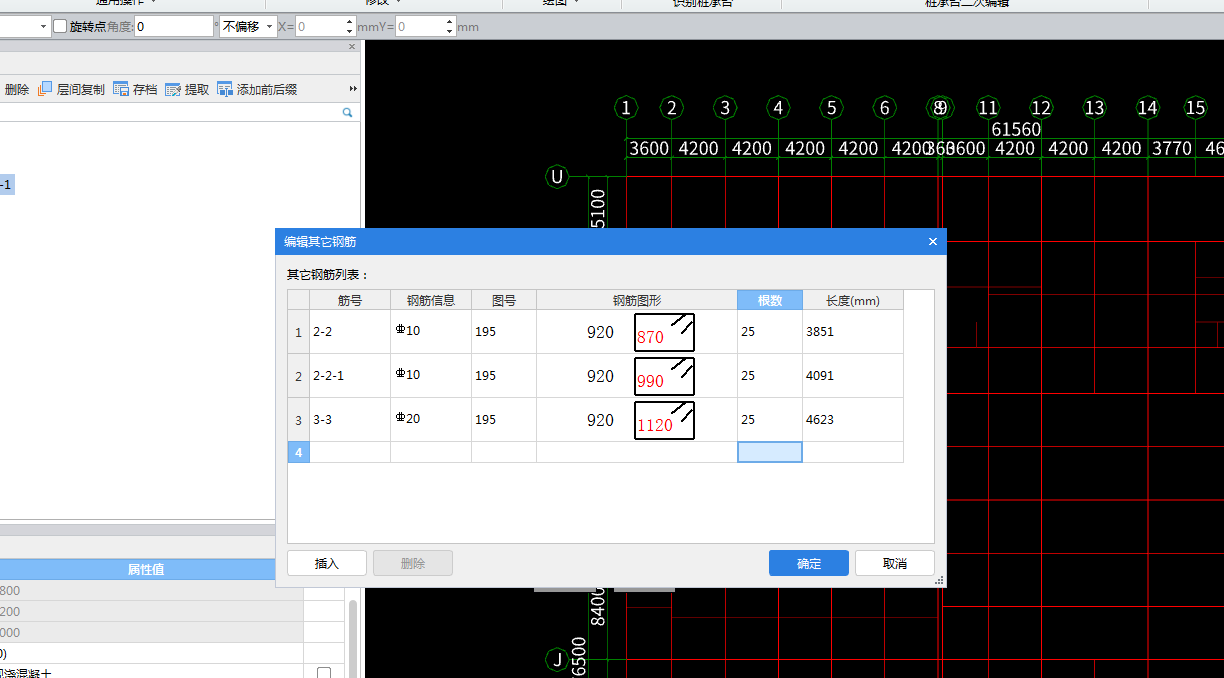Click the length cell 3851
This screenshot has height=678, width=1224.
click(853, 332)
